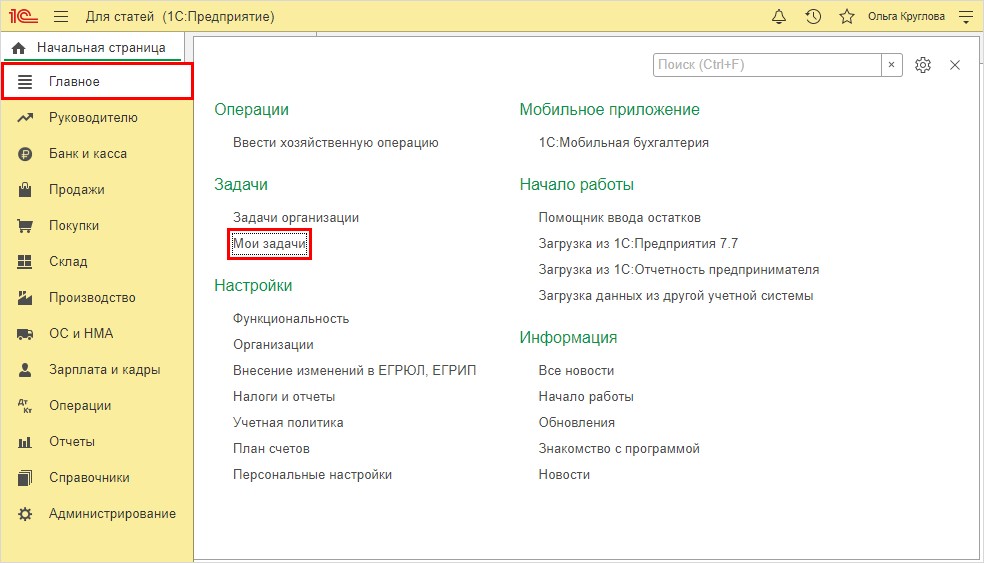
Task: Open notifications bell icon
Action: 779,16
